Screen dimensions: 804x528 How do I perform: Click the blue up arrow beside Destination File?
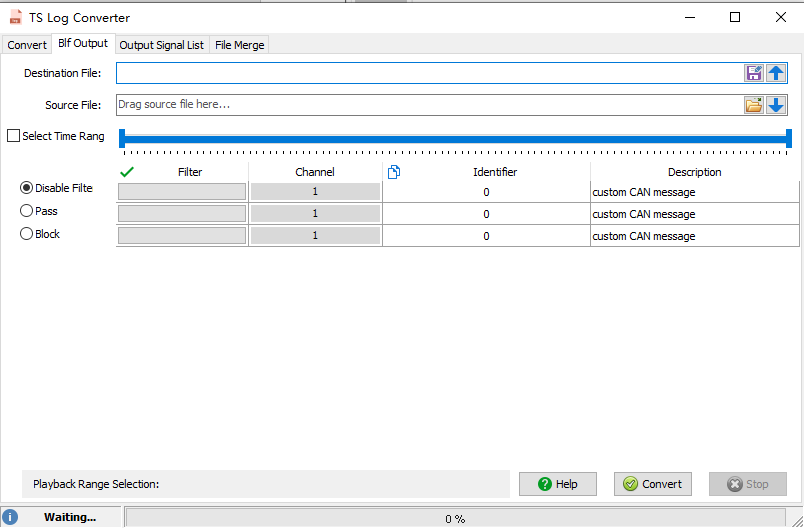click(776, 73)
